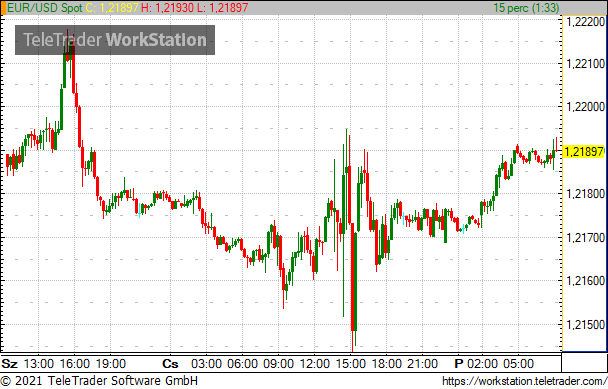This screenshot has height=389, width=608.
Task: Click the orange marker beside EUR/USD Spot
Action: pyautogui.click(x=3, y=8)
